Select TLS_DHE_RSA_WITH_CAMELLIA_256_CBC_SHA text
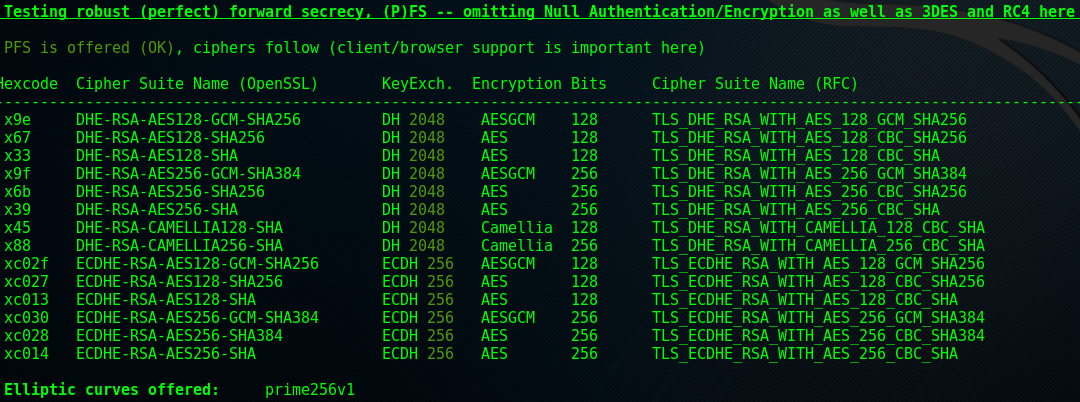 pyautogui.click(x=818, y=246)
